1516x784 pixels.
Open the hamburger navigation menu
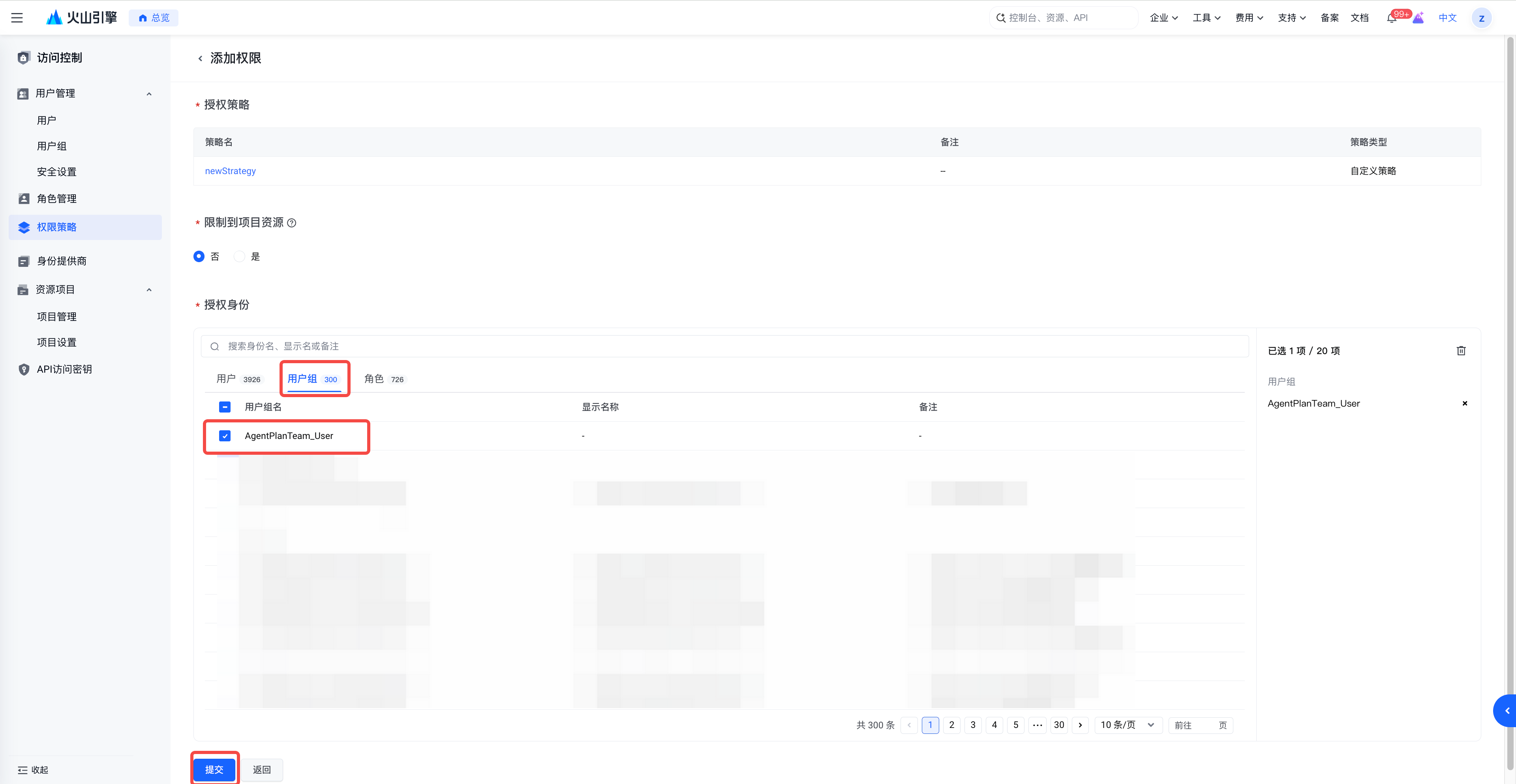coord(17,18)
